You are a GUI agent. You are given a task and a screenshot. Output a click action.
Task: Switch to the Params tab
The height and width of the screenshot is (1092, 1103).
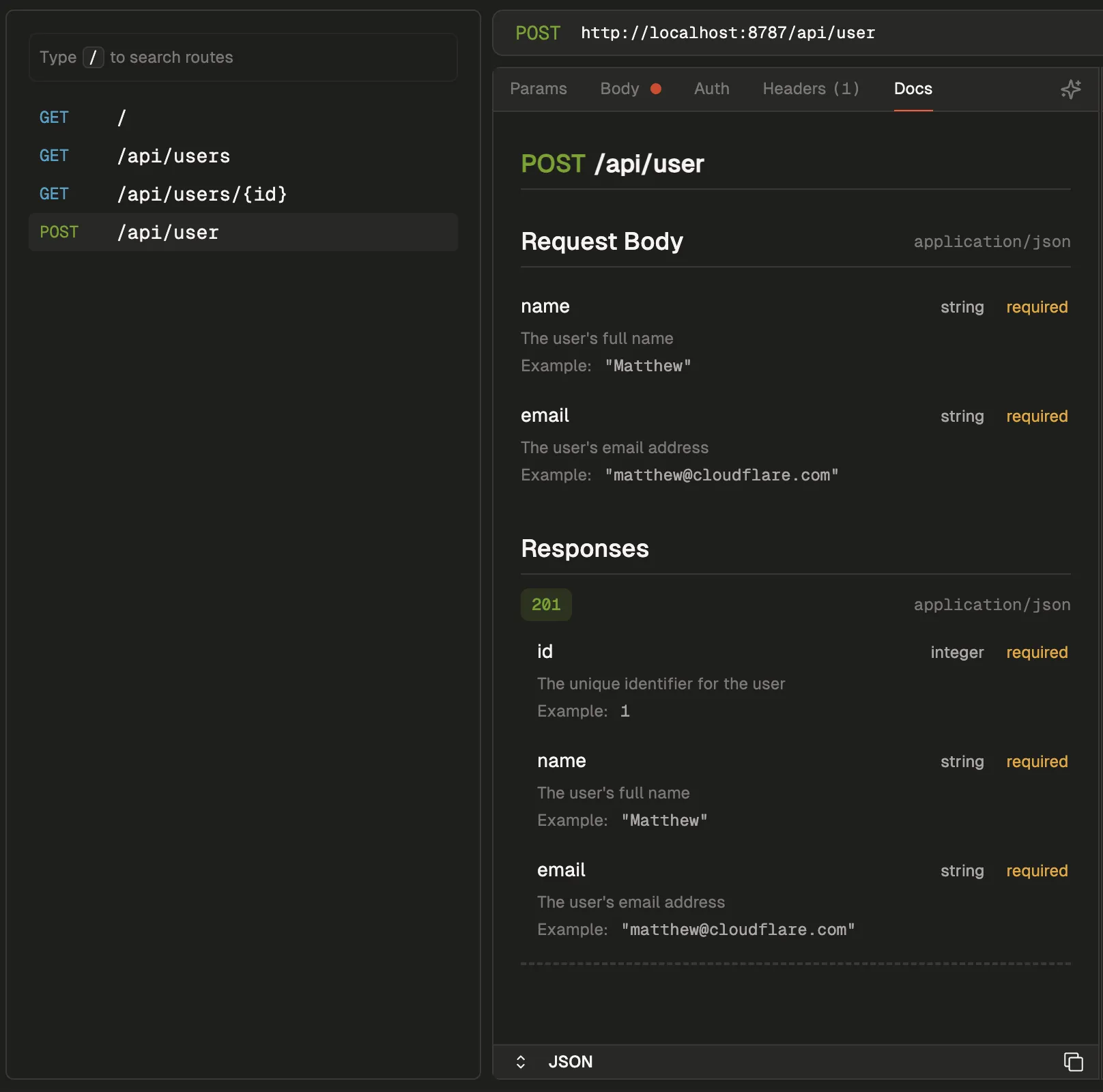[539, 88]
